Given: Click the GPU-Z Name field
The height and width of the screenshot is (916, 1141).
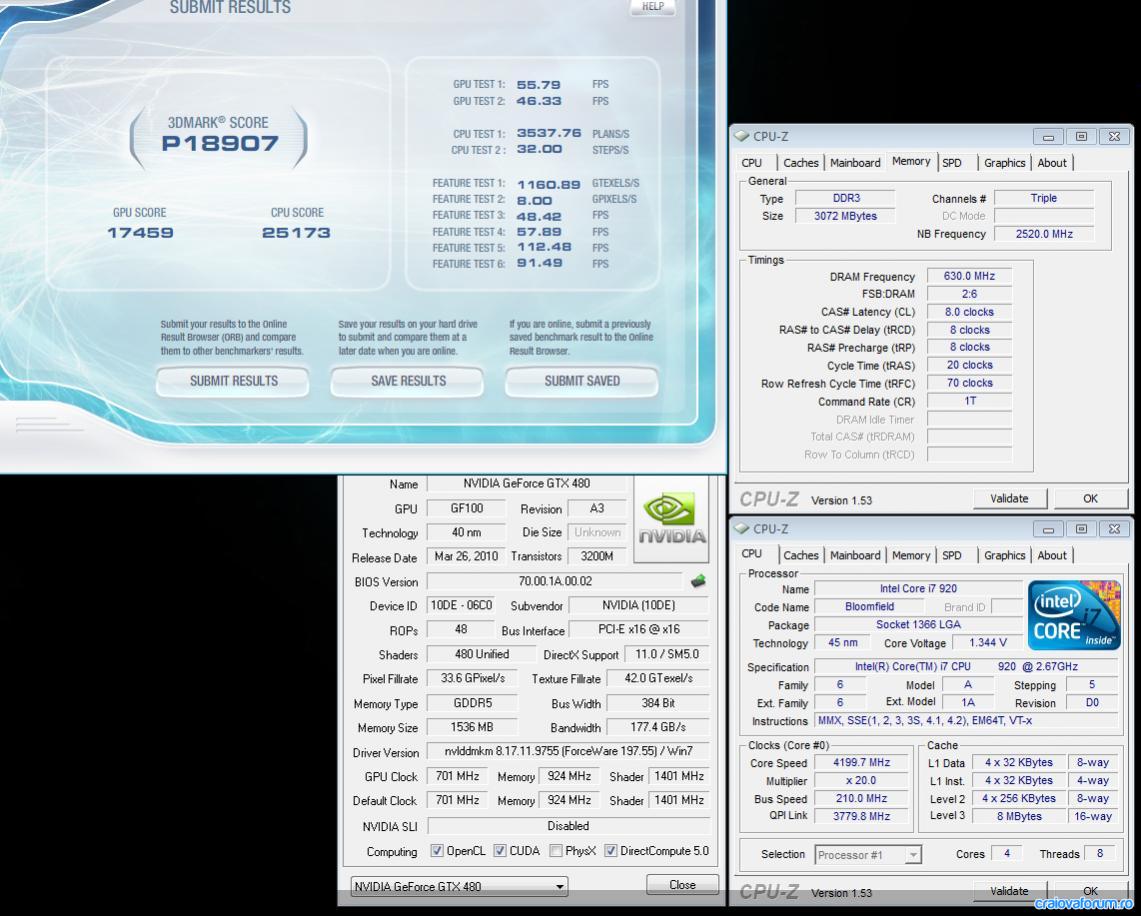Looking at the screenshot, I should (526, 484).
